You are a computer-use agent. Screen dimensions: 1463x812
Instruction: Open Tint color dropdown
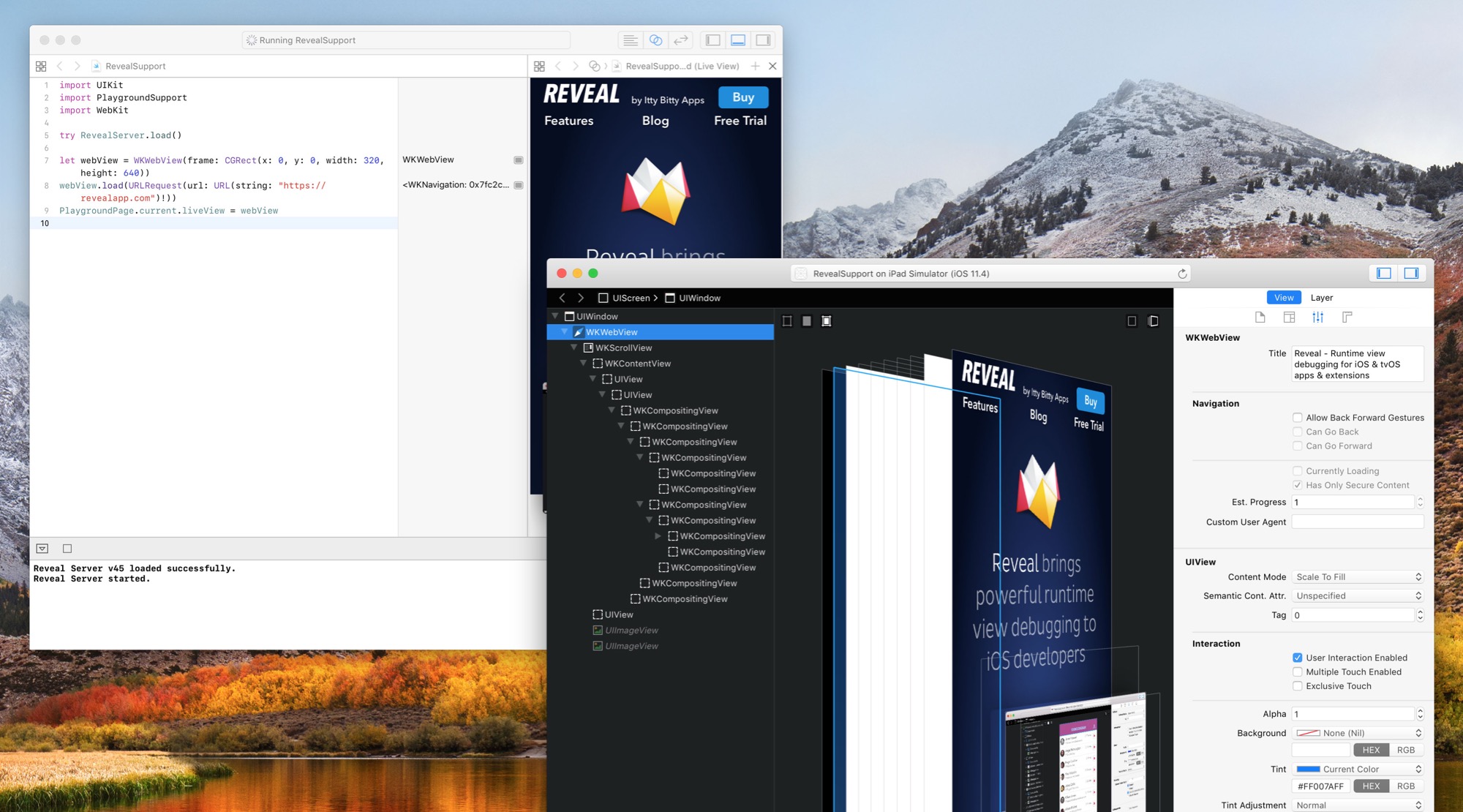[x=1358, y=769]
